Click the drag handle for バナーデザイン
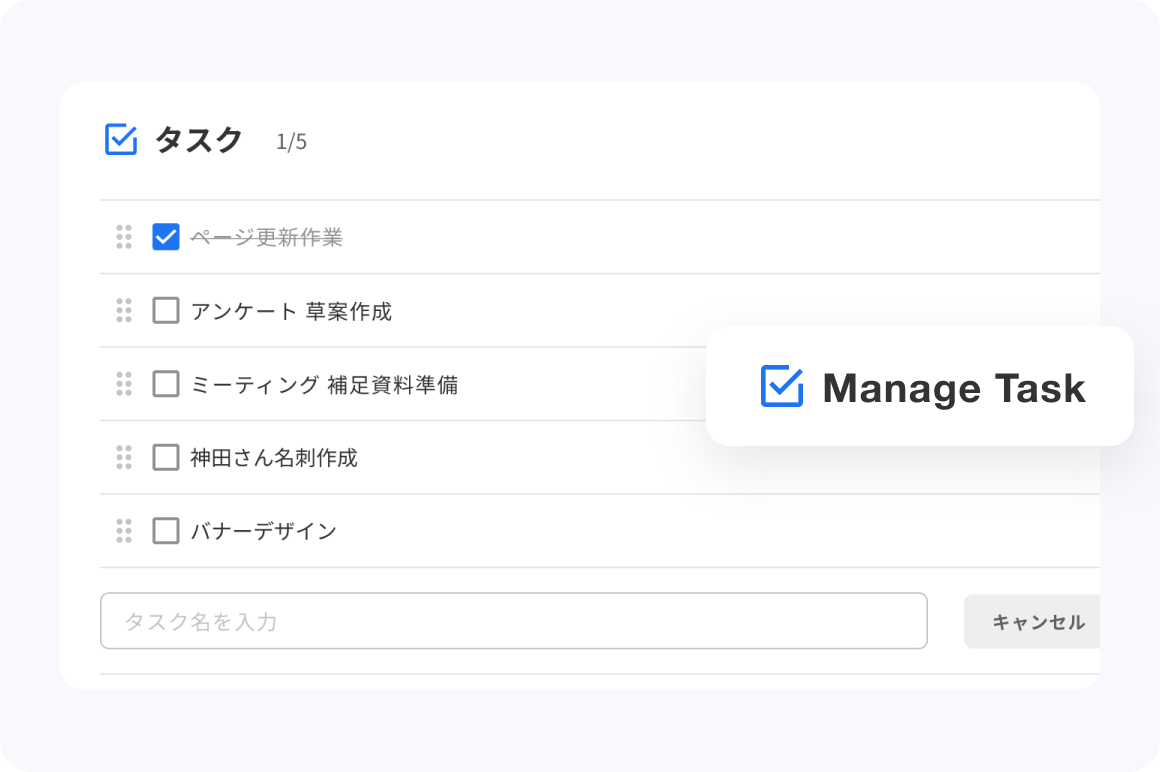The image size is (1160, 772). [124, 531]
